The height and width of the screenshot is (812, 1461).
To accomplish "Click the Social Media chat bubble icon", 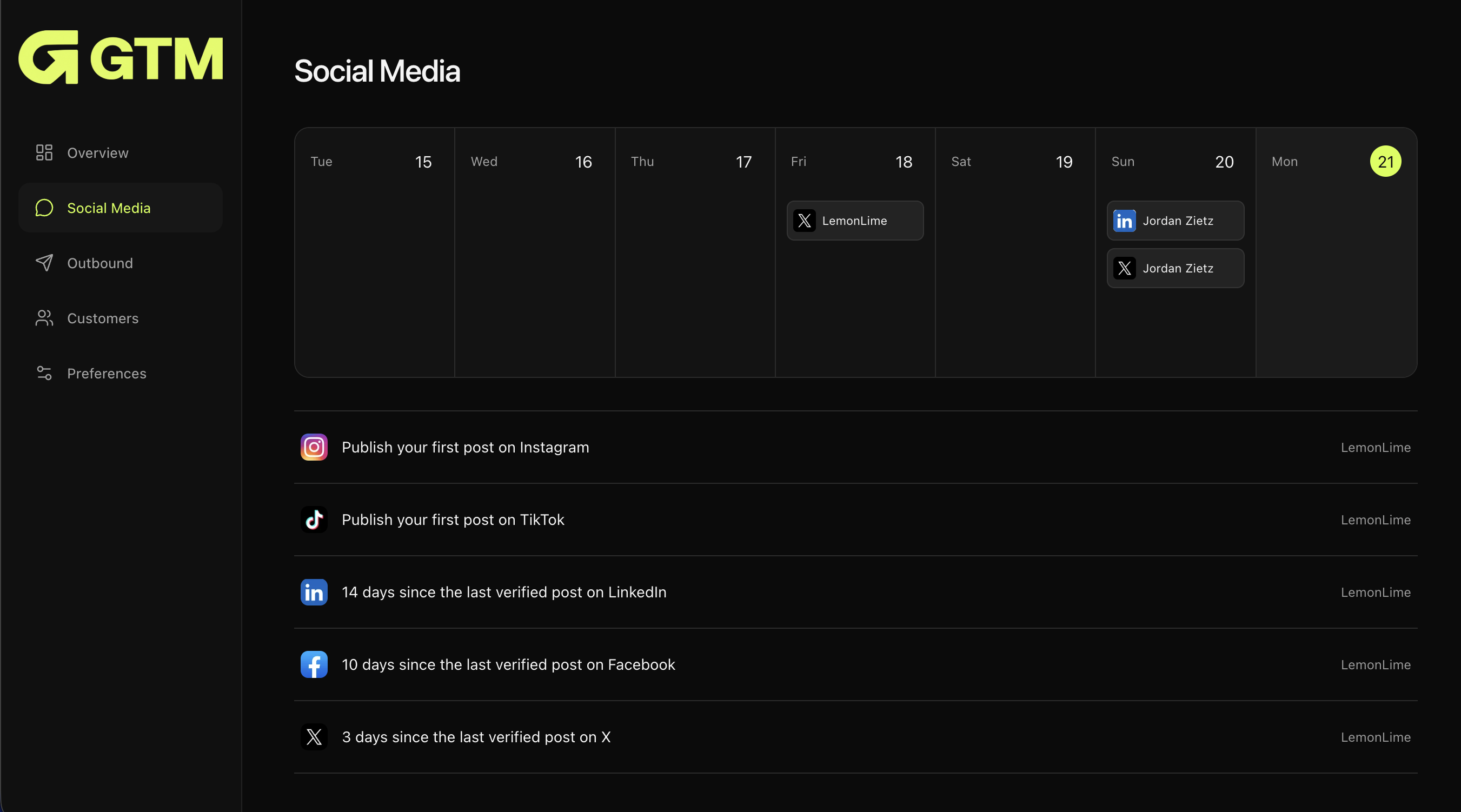I will (44, 208).
